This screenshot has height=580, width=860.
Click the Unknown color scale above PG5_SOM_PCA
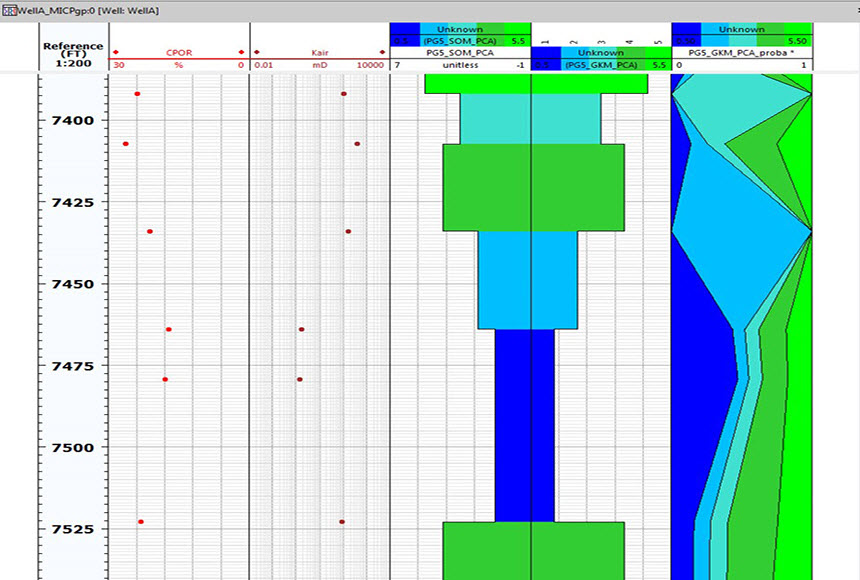tap(460, 29)
